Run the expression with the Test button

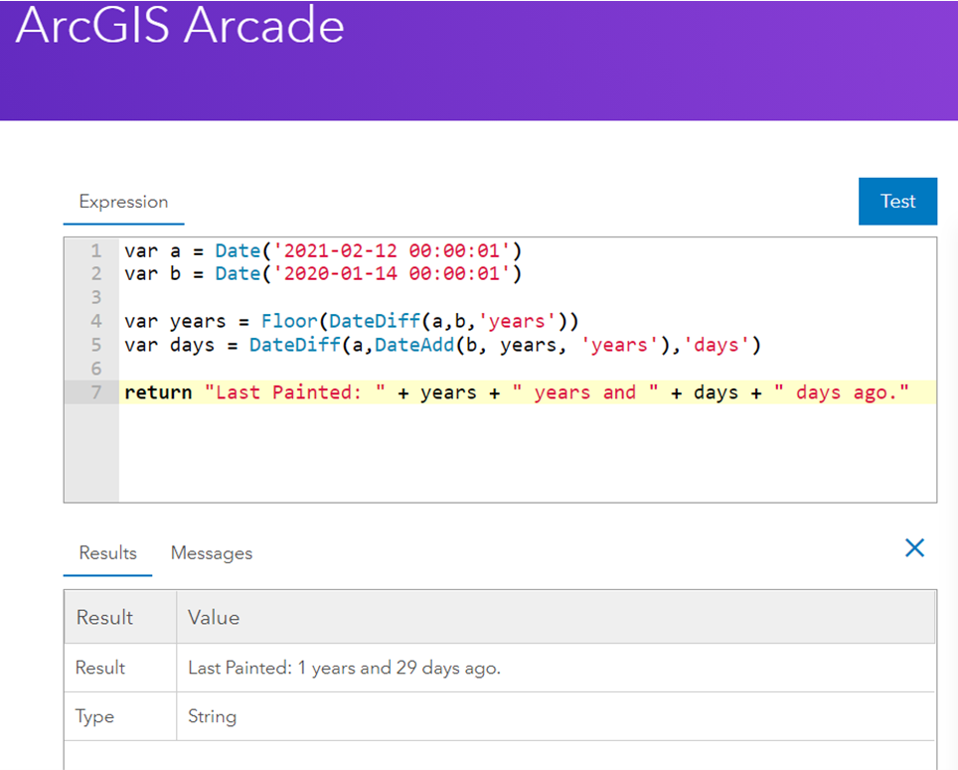tap(898, 201)
